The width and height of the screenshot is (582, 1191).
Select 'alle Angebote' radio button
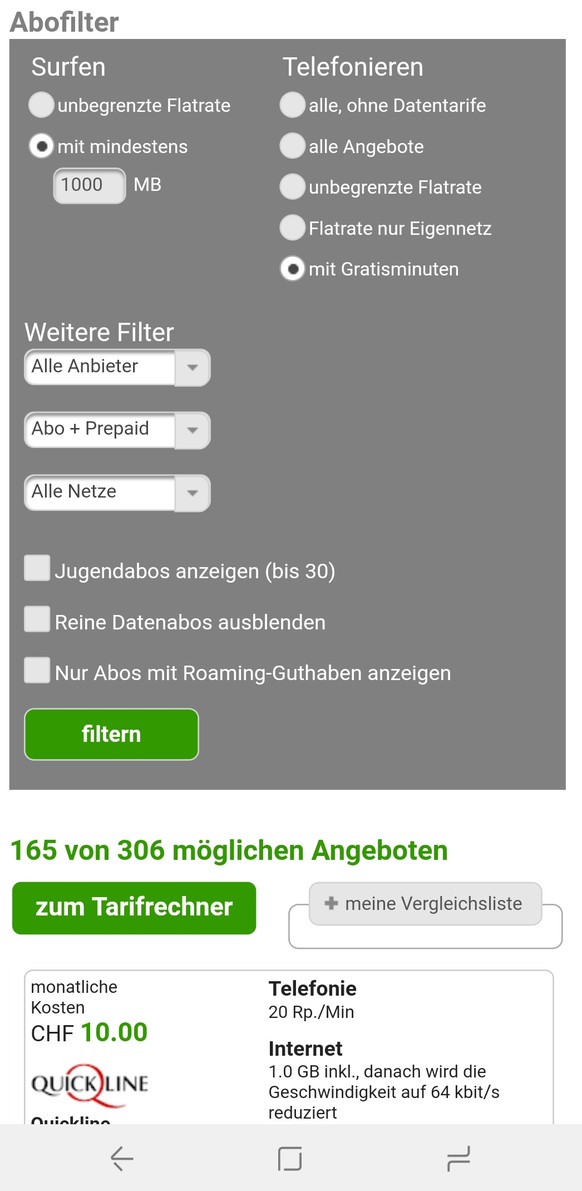coord(292,146)
